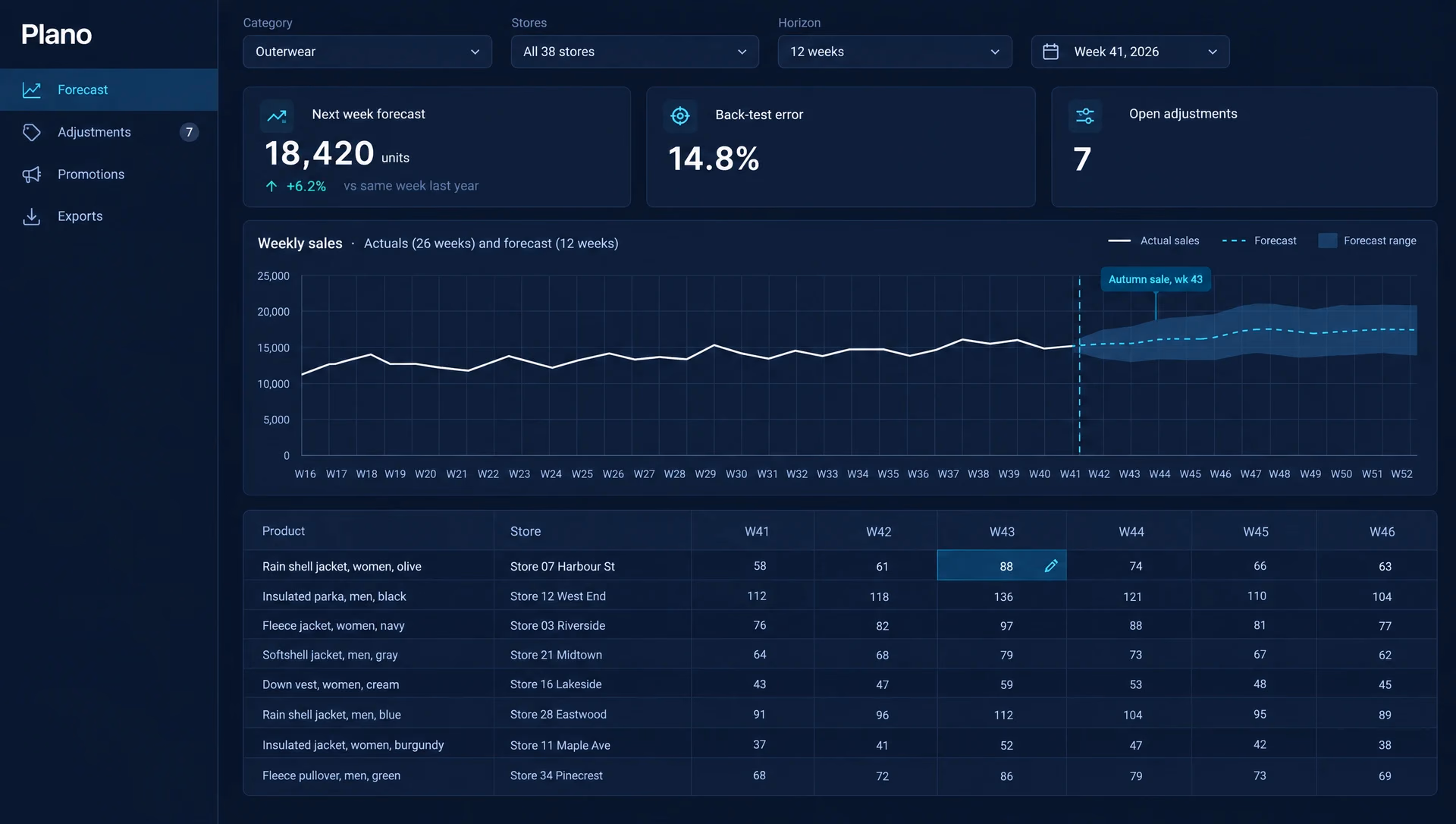1456x824 pixels.
Task: Select Insulated parka, men, black
Action: [x=334, y=596]
